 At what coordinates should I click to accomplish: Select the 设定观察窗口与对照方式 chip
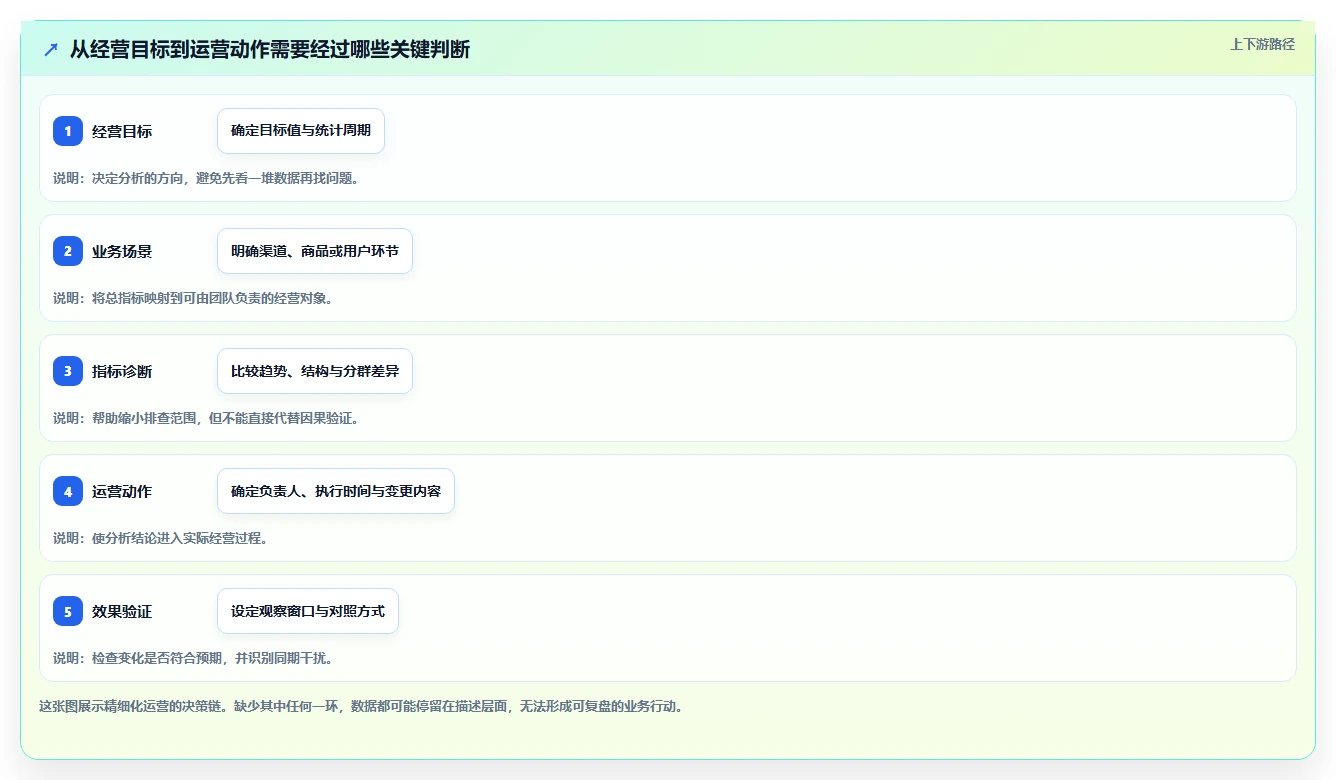pos(308,611)
